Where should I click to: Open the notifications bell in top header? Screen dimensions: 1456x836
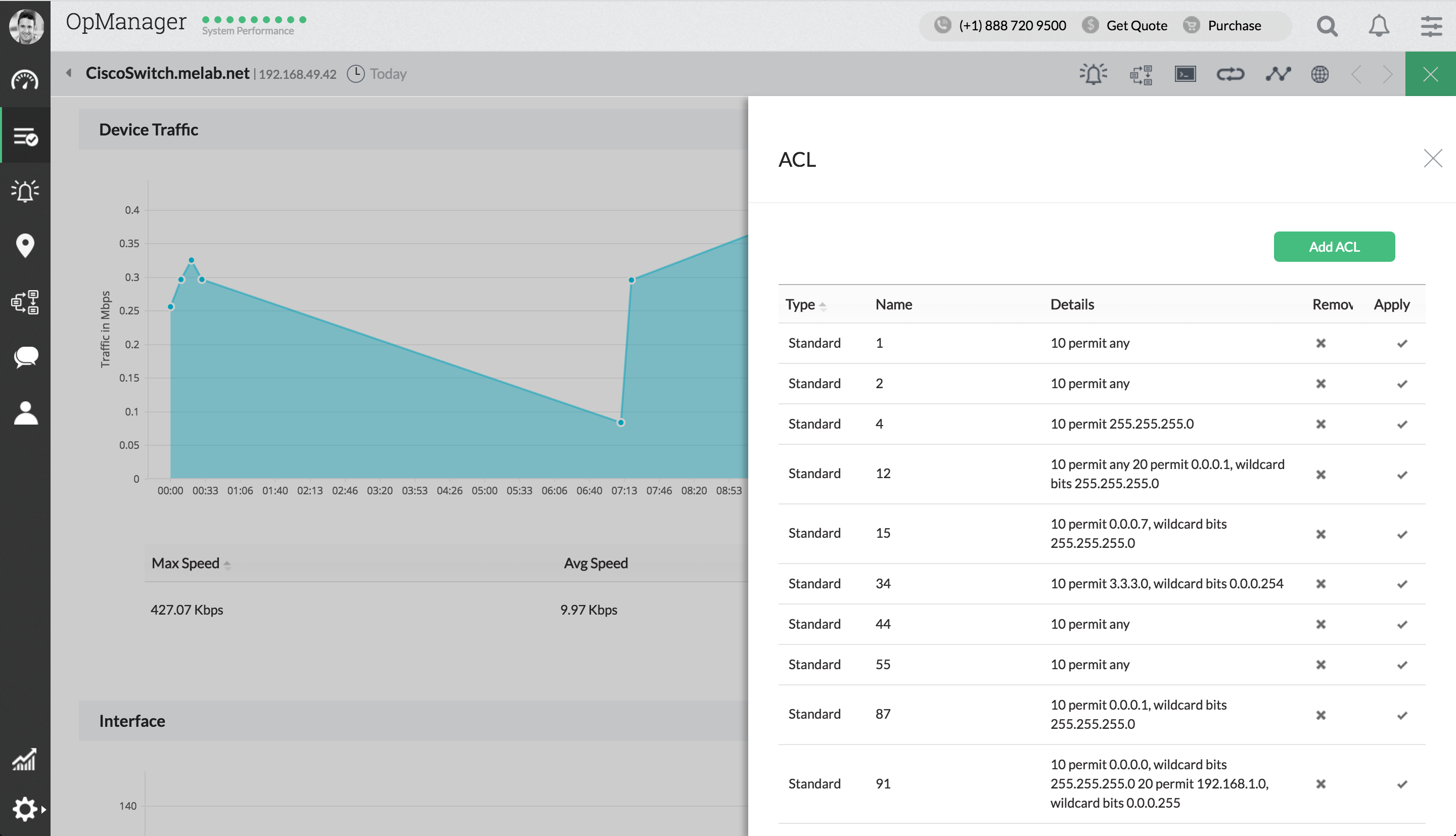pos(1379,26)
